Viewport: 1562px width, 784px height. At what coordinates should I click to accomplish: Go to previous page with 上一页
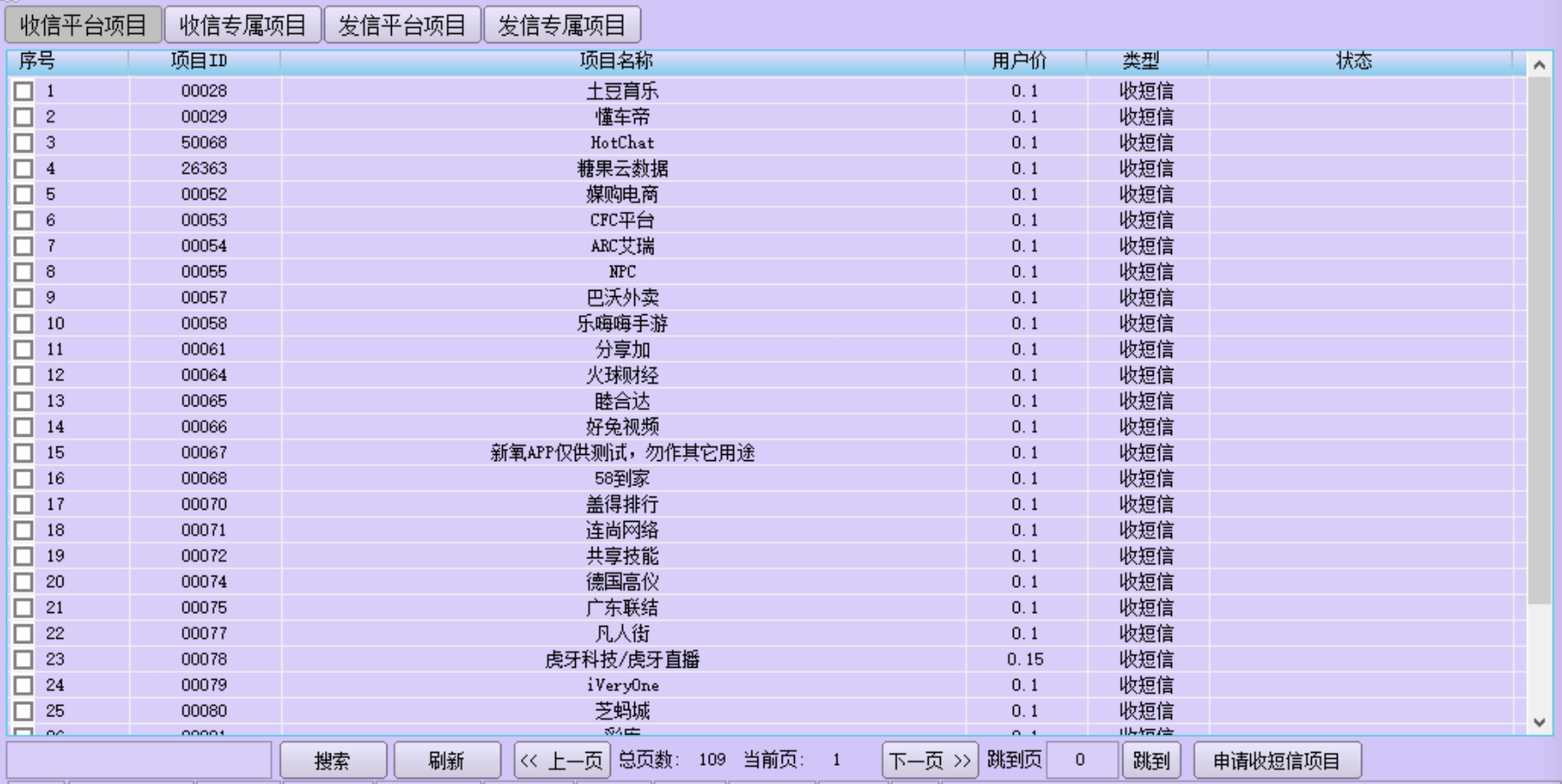562,761
